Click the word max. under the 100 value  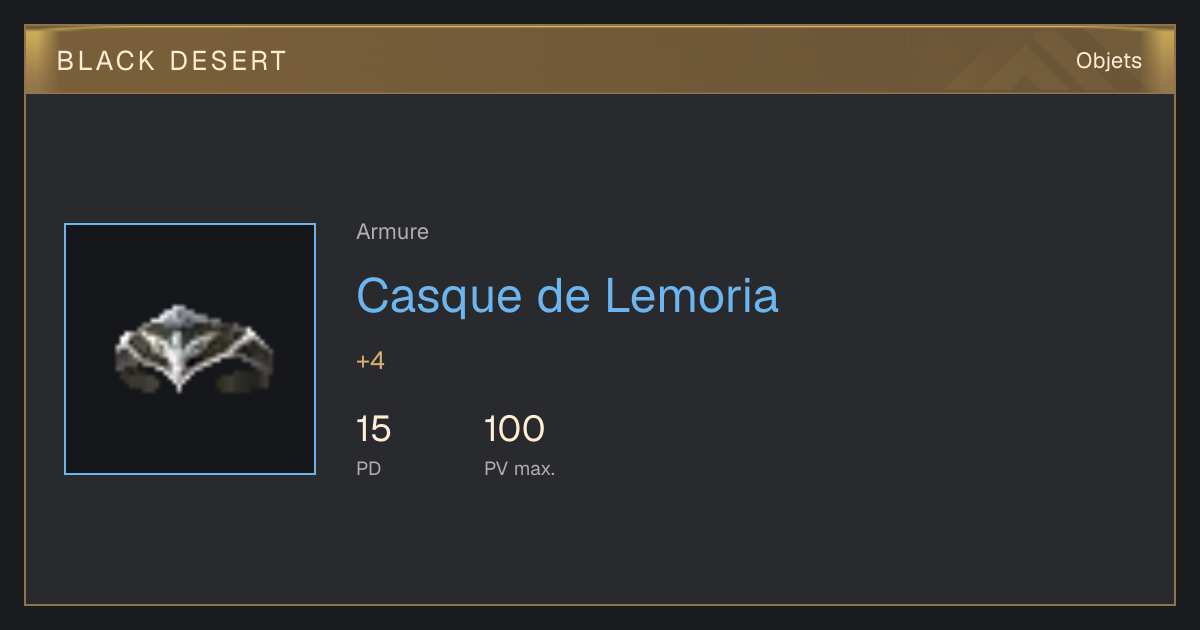point(535,468)
